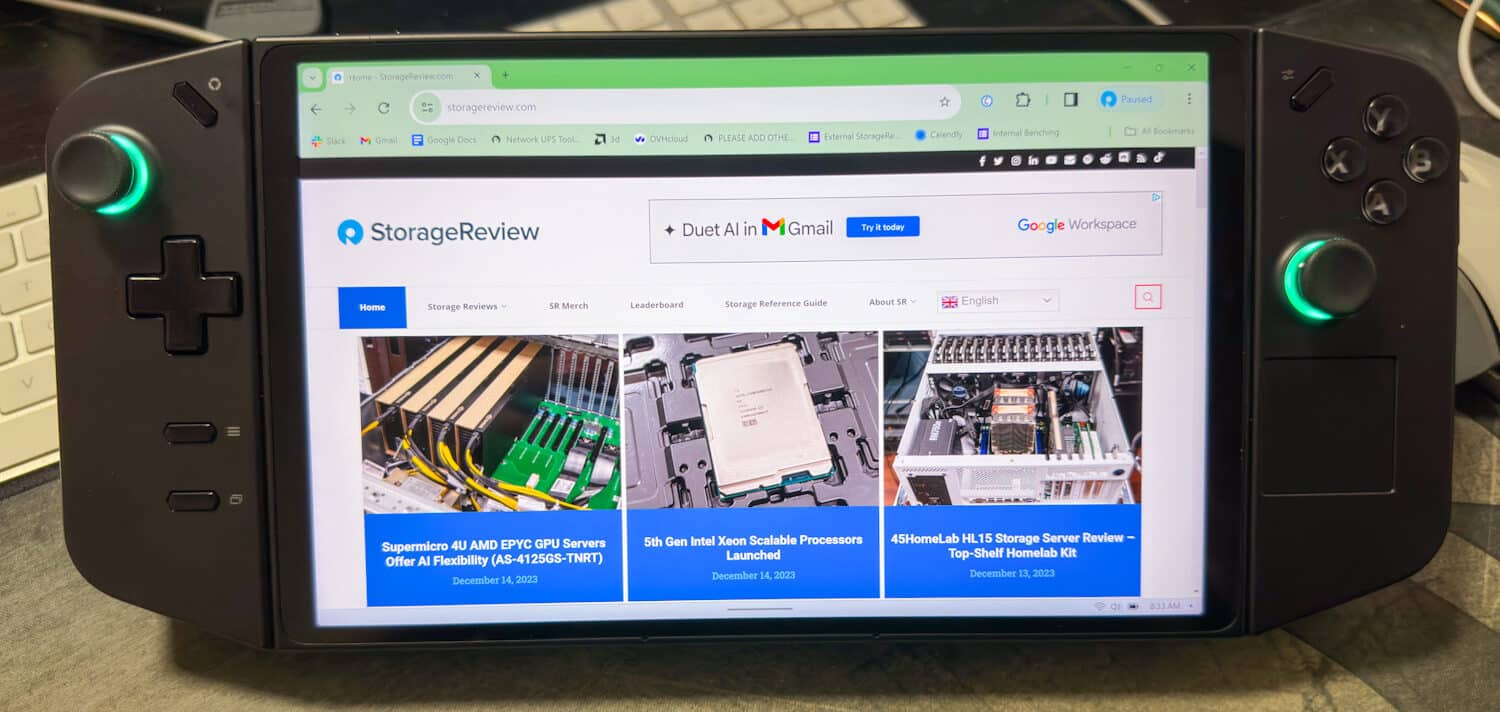Click the storagereview.com address bar
The width and height of the screenshot is (1500, 712).
click(x=685, y=105)
